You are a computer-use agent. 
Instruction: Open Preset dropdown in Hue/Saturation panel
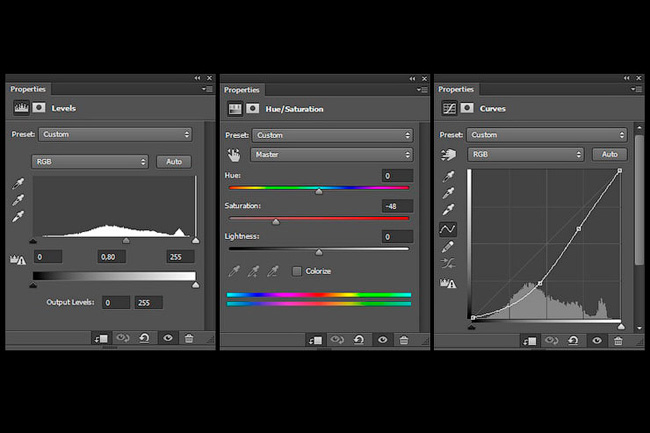pos(332,135)
